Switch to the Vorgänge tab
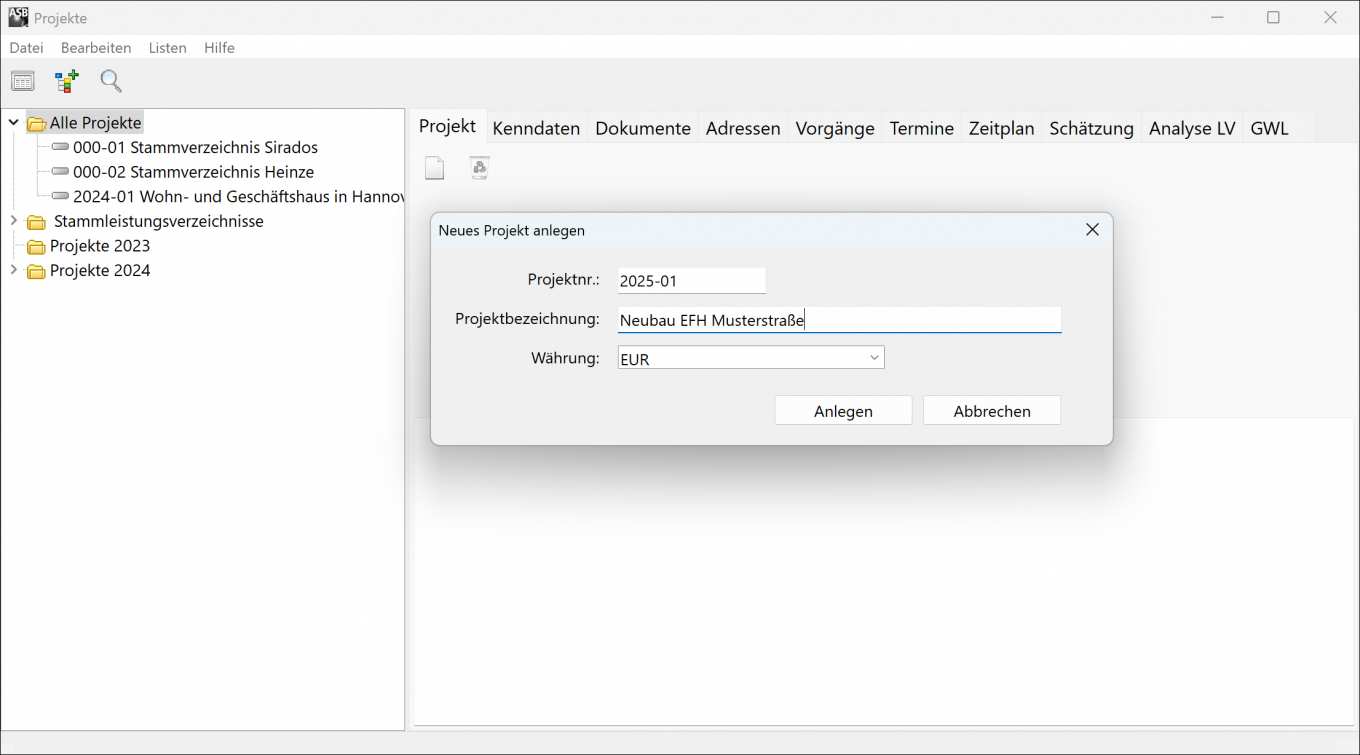 (x=835, y=128)
